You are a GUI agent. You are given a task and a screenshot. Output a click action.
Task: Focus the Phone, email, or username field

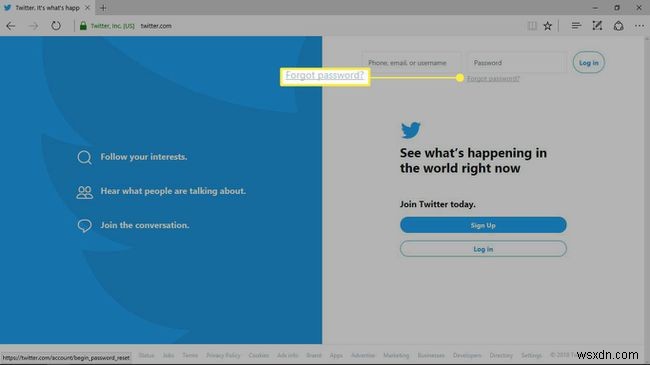(x=412, y=63)
